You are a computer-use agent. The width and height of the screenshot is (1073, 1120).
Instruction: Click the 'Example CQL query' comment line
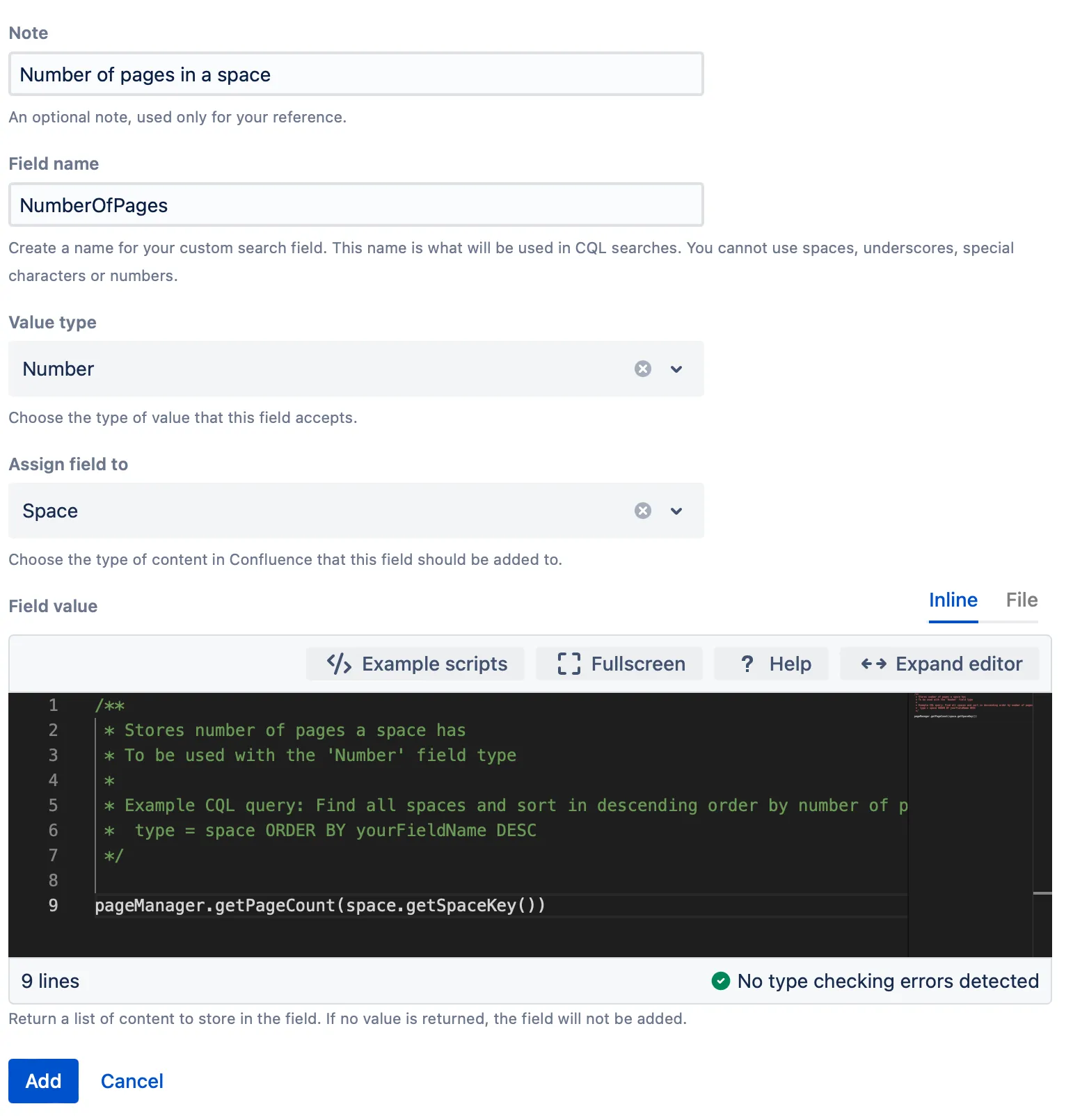506,806
